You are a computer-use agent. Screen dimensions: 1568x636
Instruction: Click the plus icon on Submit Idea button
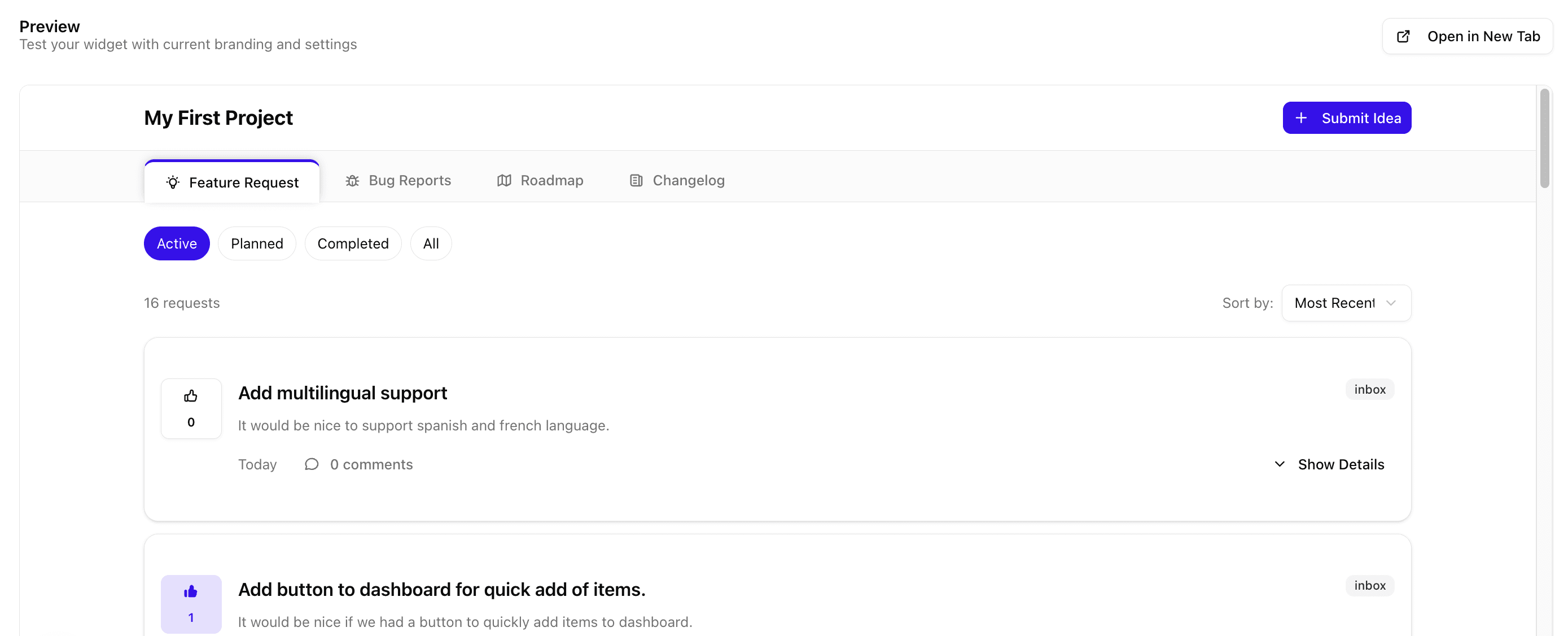(1302, 117)
